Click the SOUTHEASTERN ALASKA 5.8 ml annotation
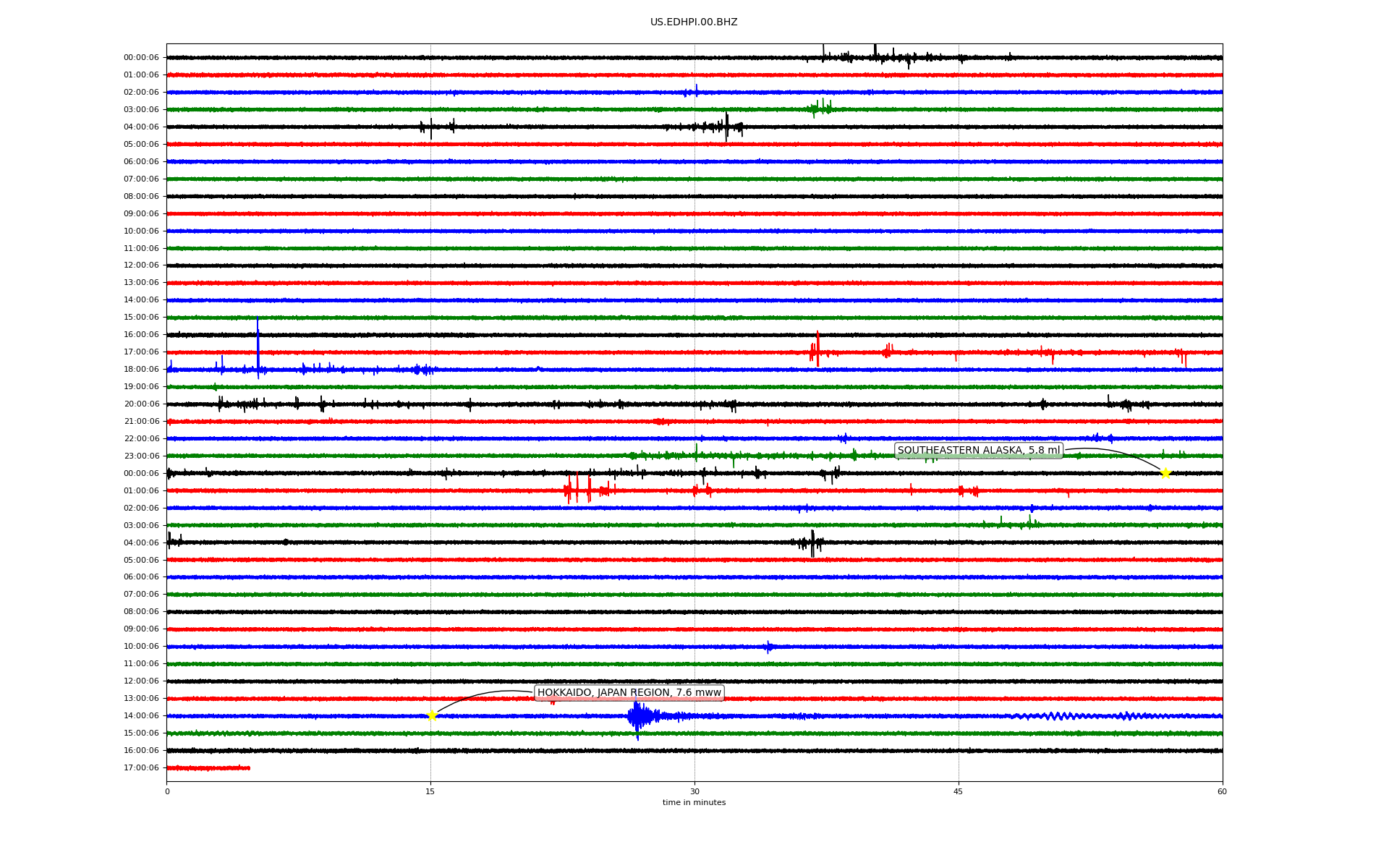The width and height of the screenshot is (1389, 868). [x=978, y=450]
